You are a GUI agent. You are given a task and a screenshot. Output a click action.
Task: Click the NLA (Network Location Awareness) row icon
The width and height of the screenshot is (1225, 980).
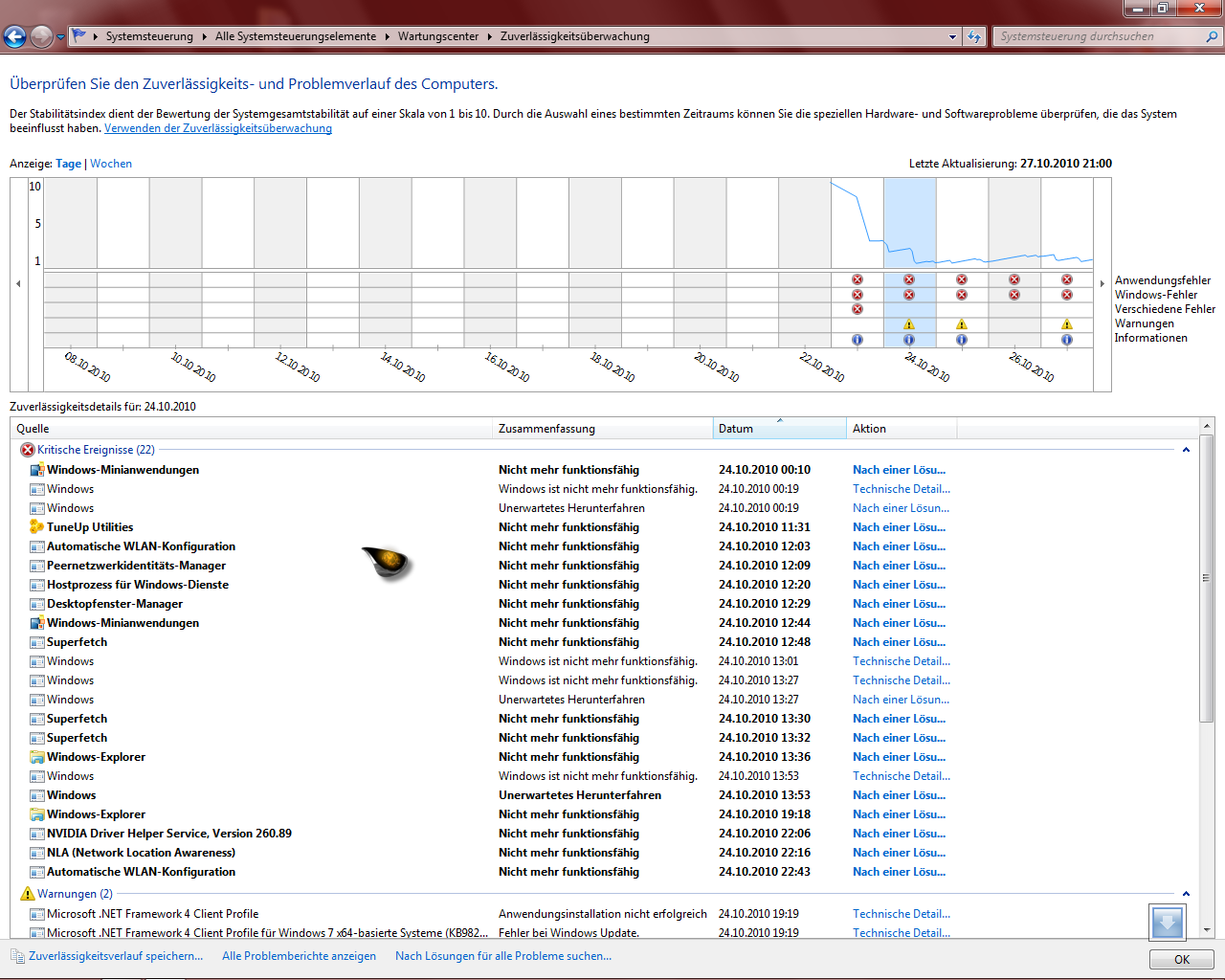click(x=37, y=853)
